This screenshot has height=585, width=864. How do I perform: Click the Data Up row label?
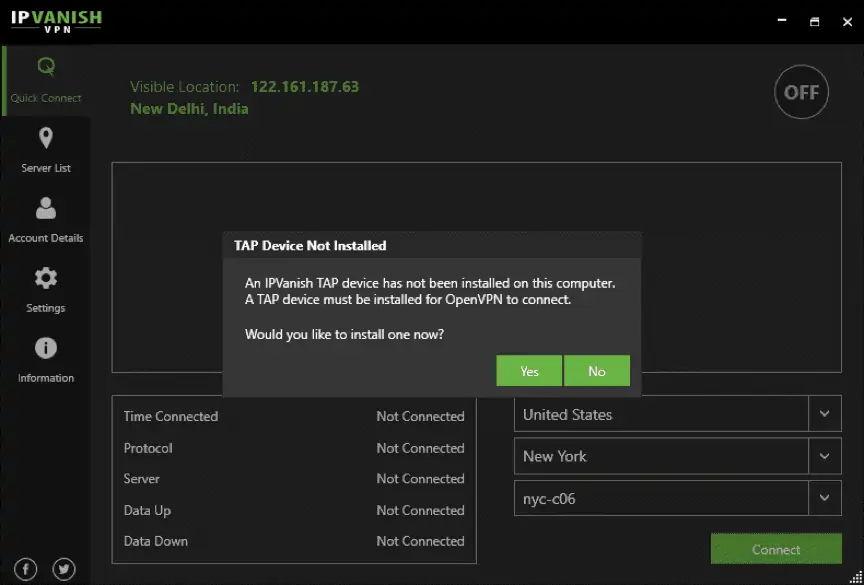coord(147,511)
